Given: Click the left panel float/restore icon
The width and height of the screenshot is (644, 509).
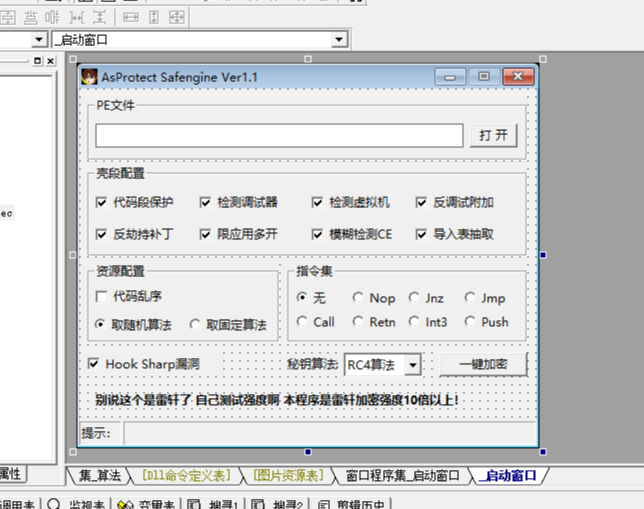Looking at the screenshot, I should coord(37,61).
